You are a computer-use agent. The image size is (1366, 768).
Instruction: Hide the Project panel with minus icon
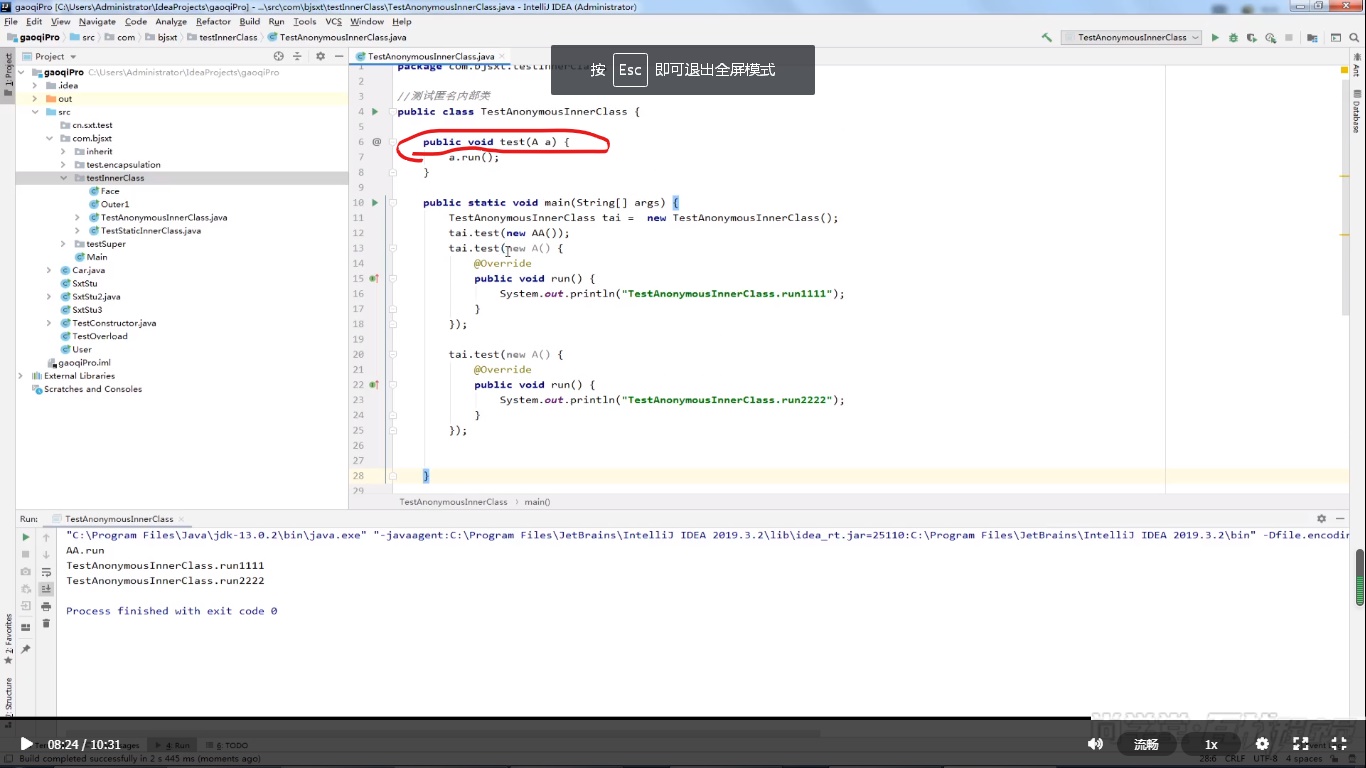point(340,56)
